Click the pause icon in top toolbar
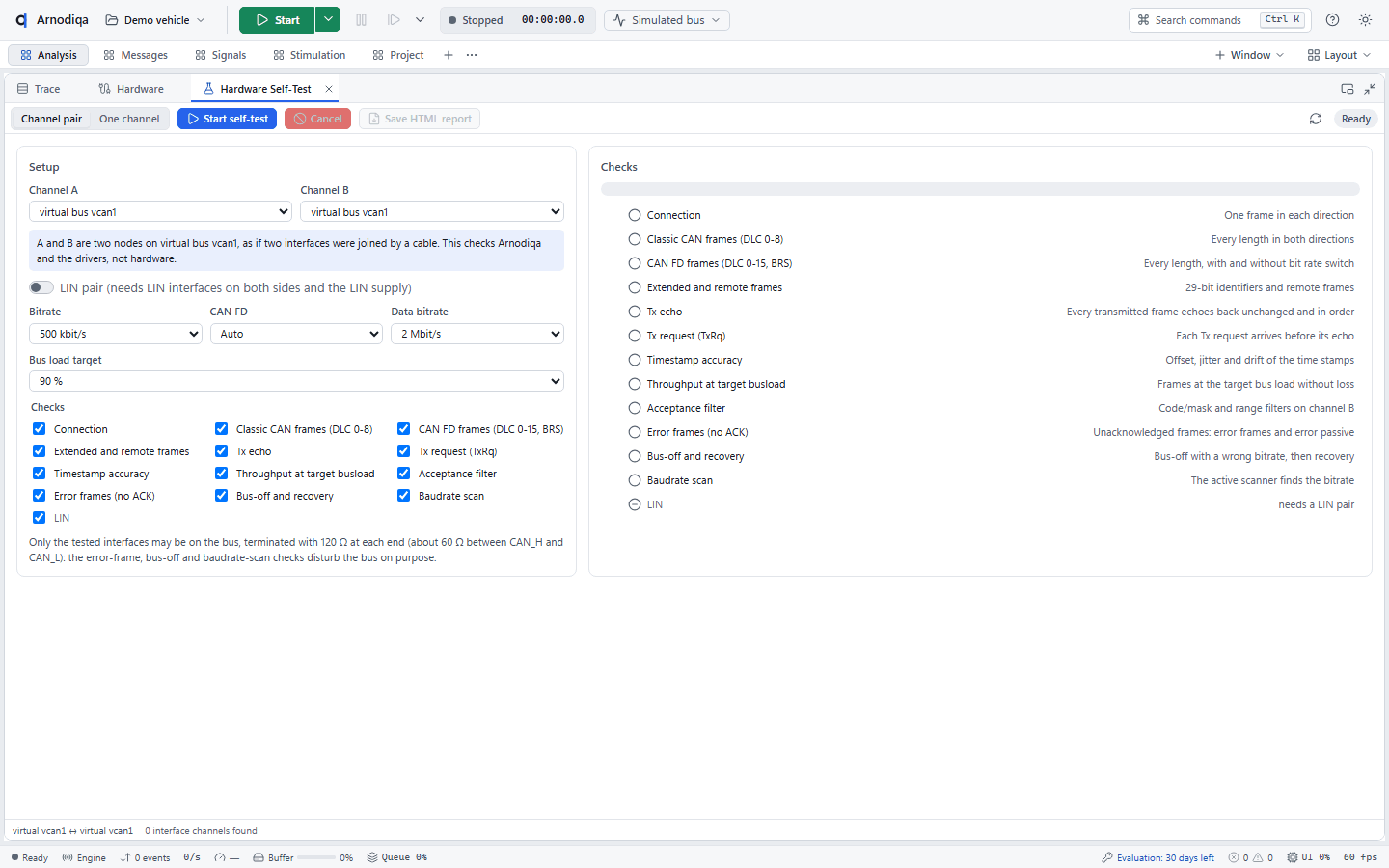The image size is (1389, 868). pos(362,19)
